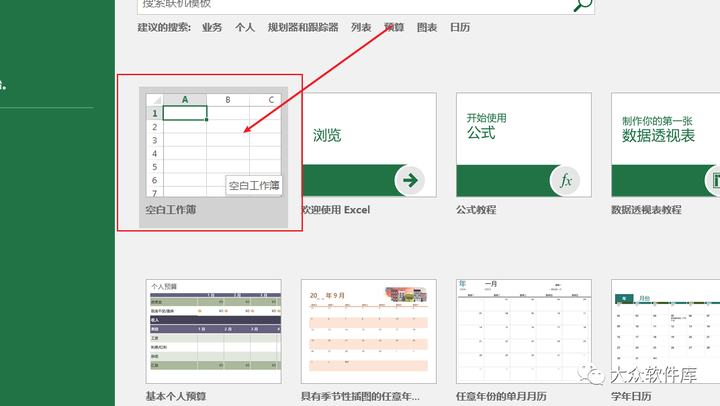Click the 空白工作簿 caption label

[x=171, y=210]
